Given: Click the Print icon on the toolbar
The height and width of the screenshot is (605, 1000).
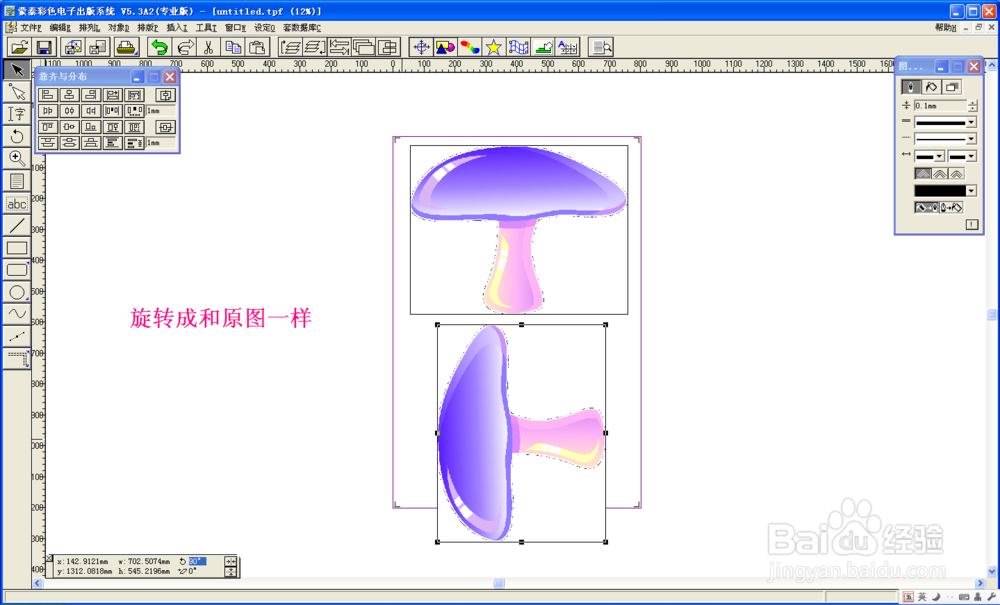Looking at the screenshot, I should (125, 46).
